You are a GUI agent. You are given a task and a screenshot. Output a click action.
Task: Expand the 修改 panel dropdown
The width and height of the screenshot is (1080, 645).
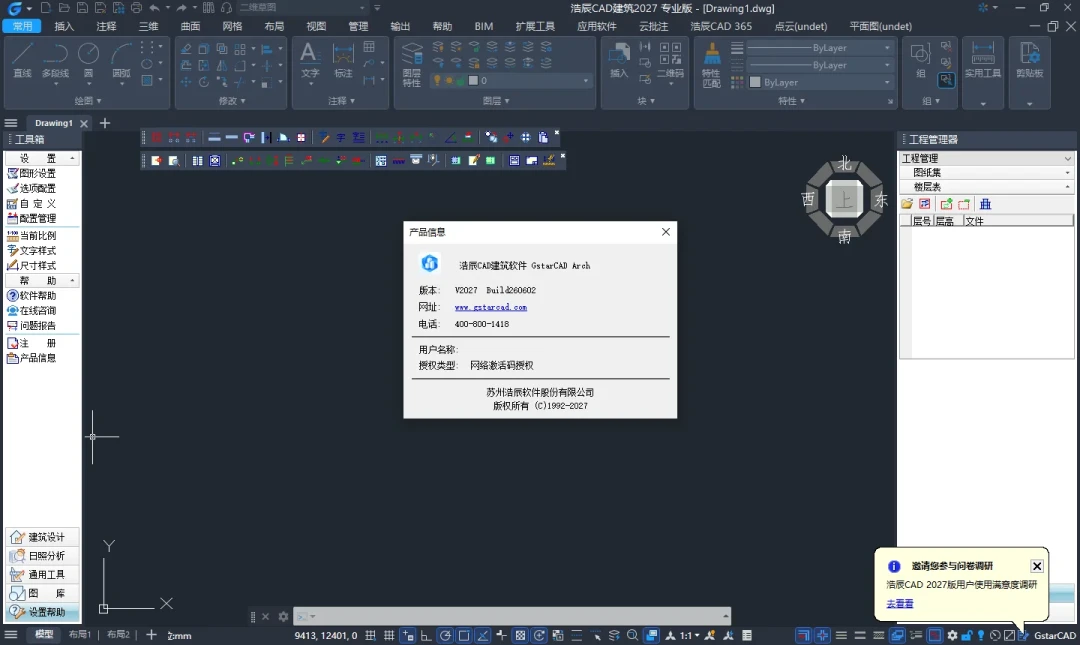click(x=231, y=101)
